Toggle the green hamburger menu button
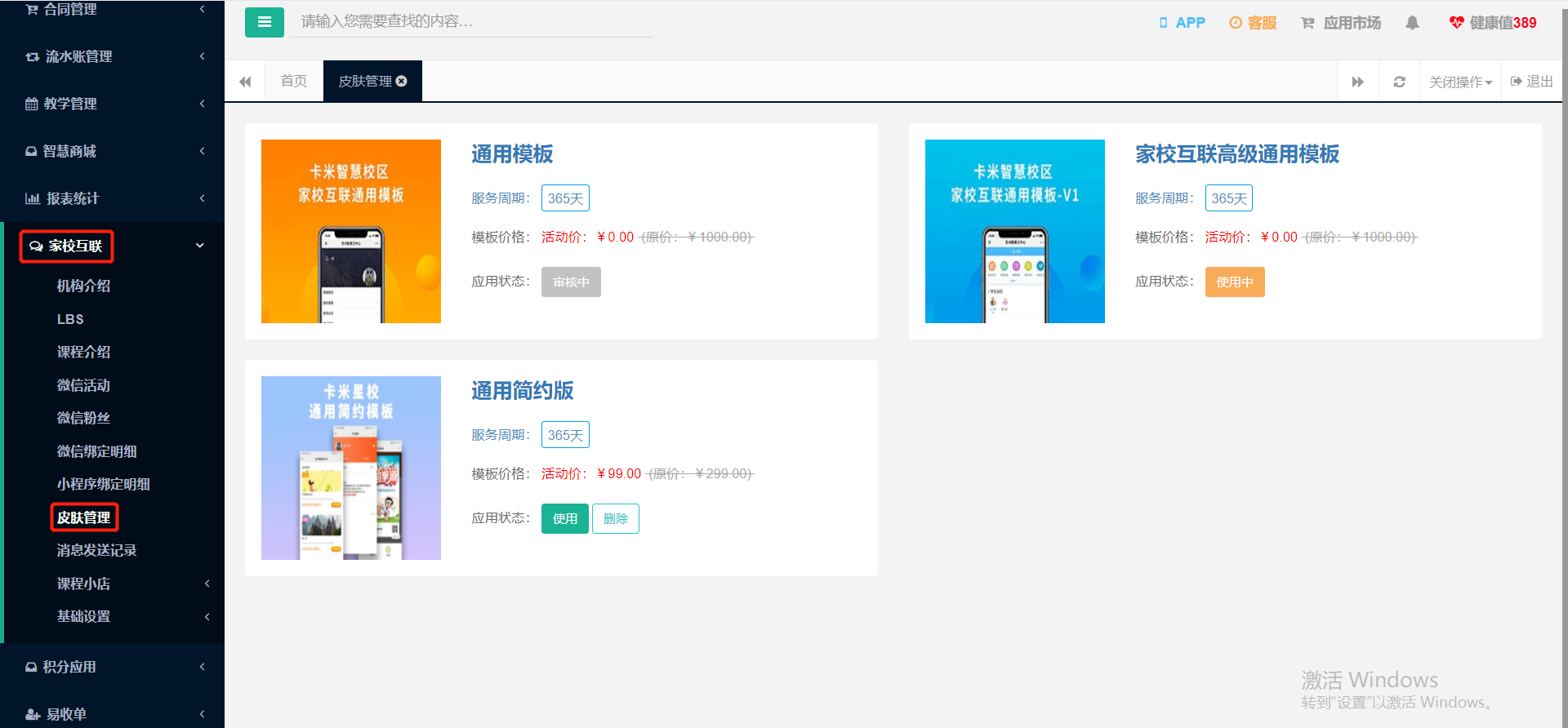The height and width of the screenshot is (728, 1568). pos(265,22)
